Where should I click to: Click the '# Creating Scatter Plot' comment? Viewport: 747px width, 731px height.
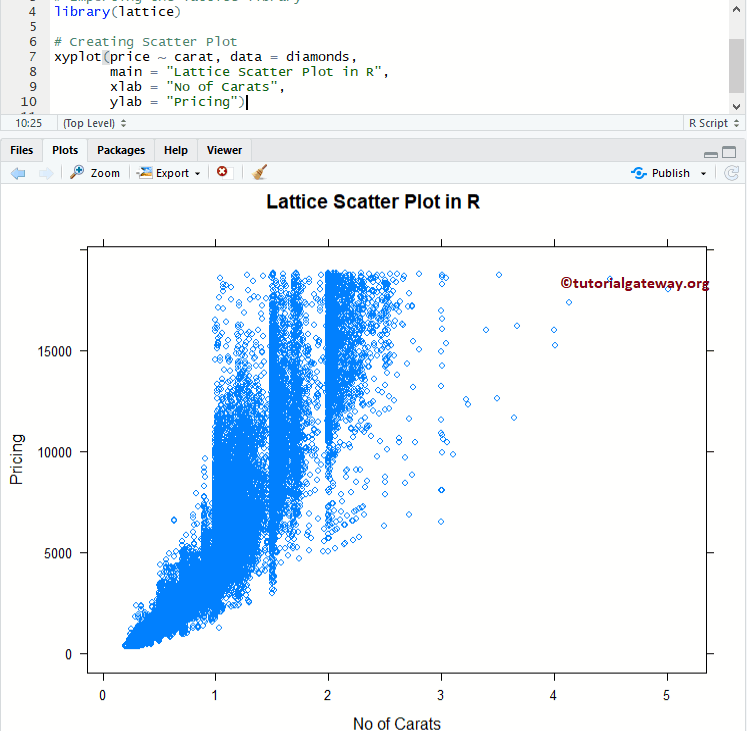click(145, 42)
